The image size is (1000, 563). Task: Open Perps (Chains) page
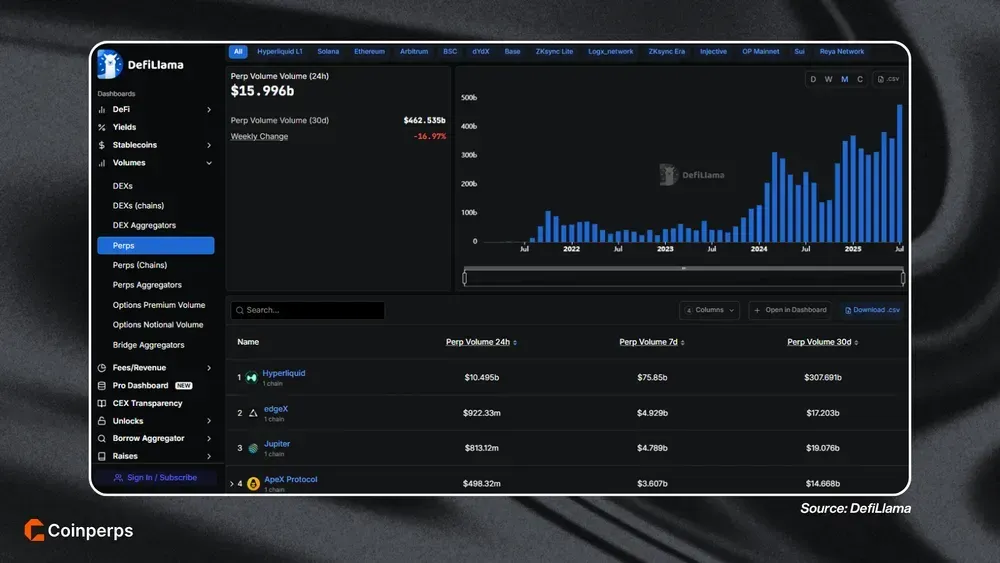[x=140, y=265]
